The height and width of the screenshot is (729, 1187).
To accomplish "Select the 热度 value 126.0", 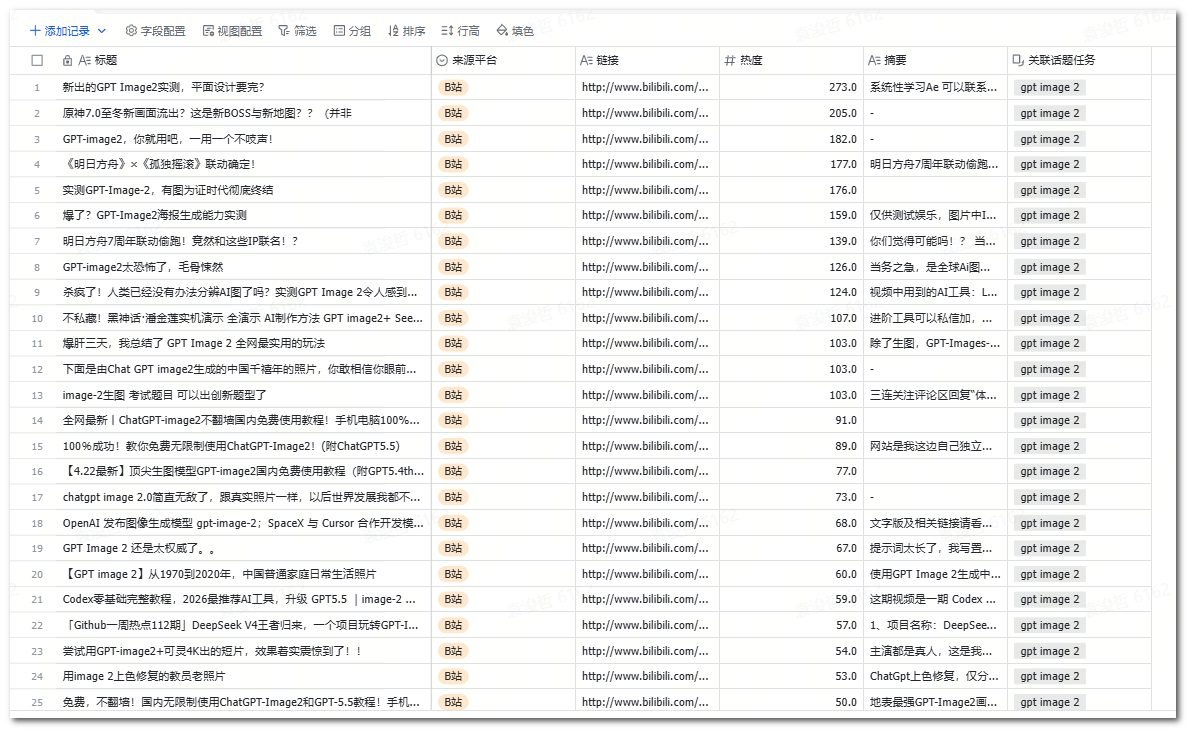I will [x=843, y=267].
